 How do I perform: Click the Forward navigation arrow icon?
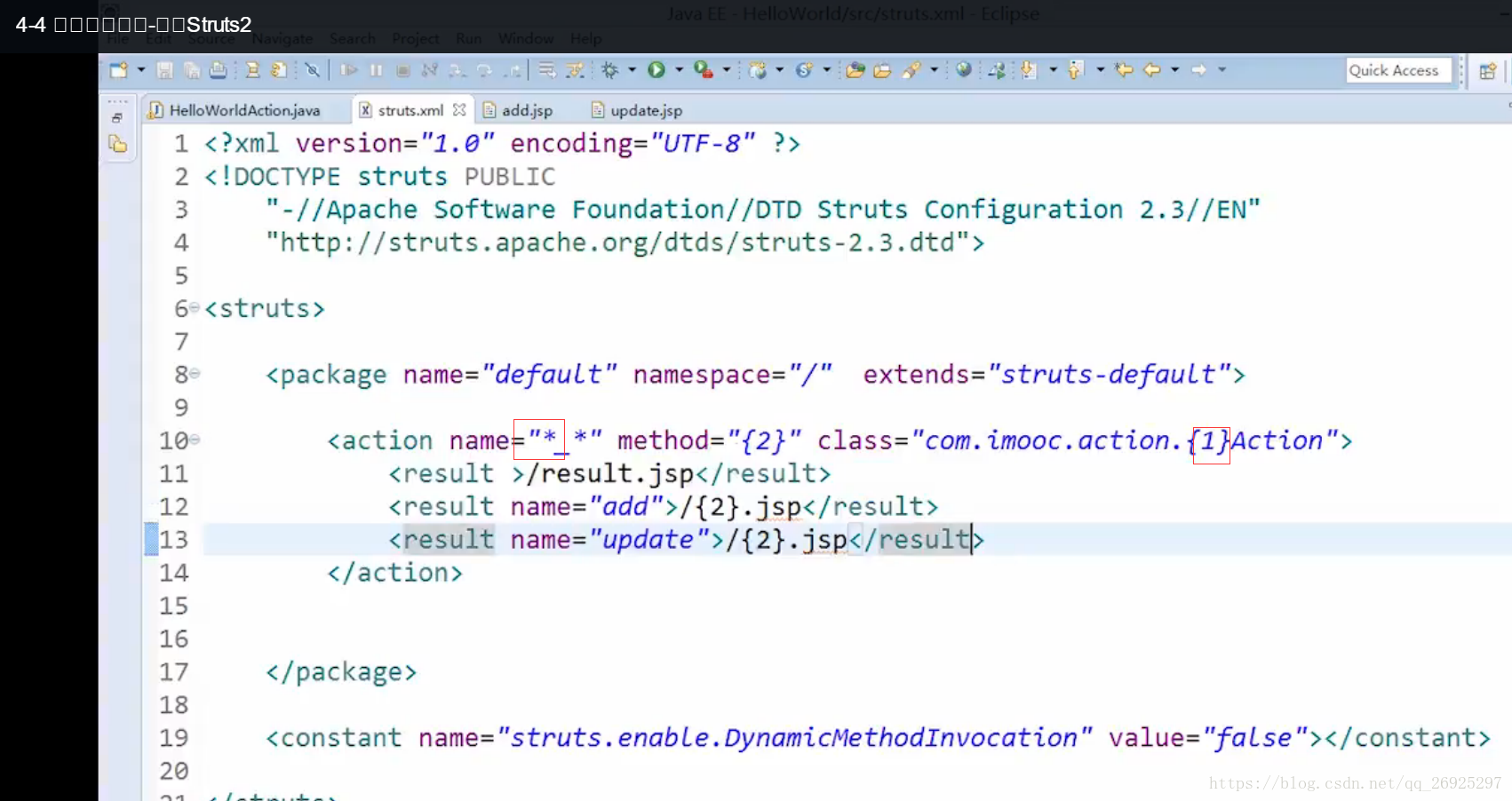1199,69
